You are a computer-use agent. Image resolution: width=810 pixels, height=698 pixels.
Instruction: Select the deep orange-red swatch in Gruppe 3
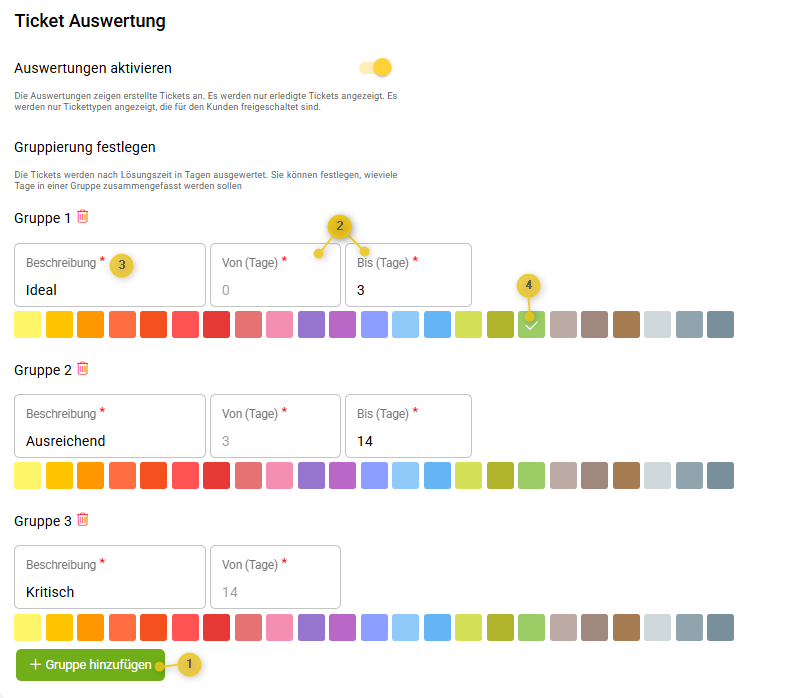(154, 627)
